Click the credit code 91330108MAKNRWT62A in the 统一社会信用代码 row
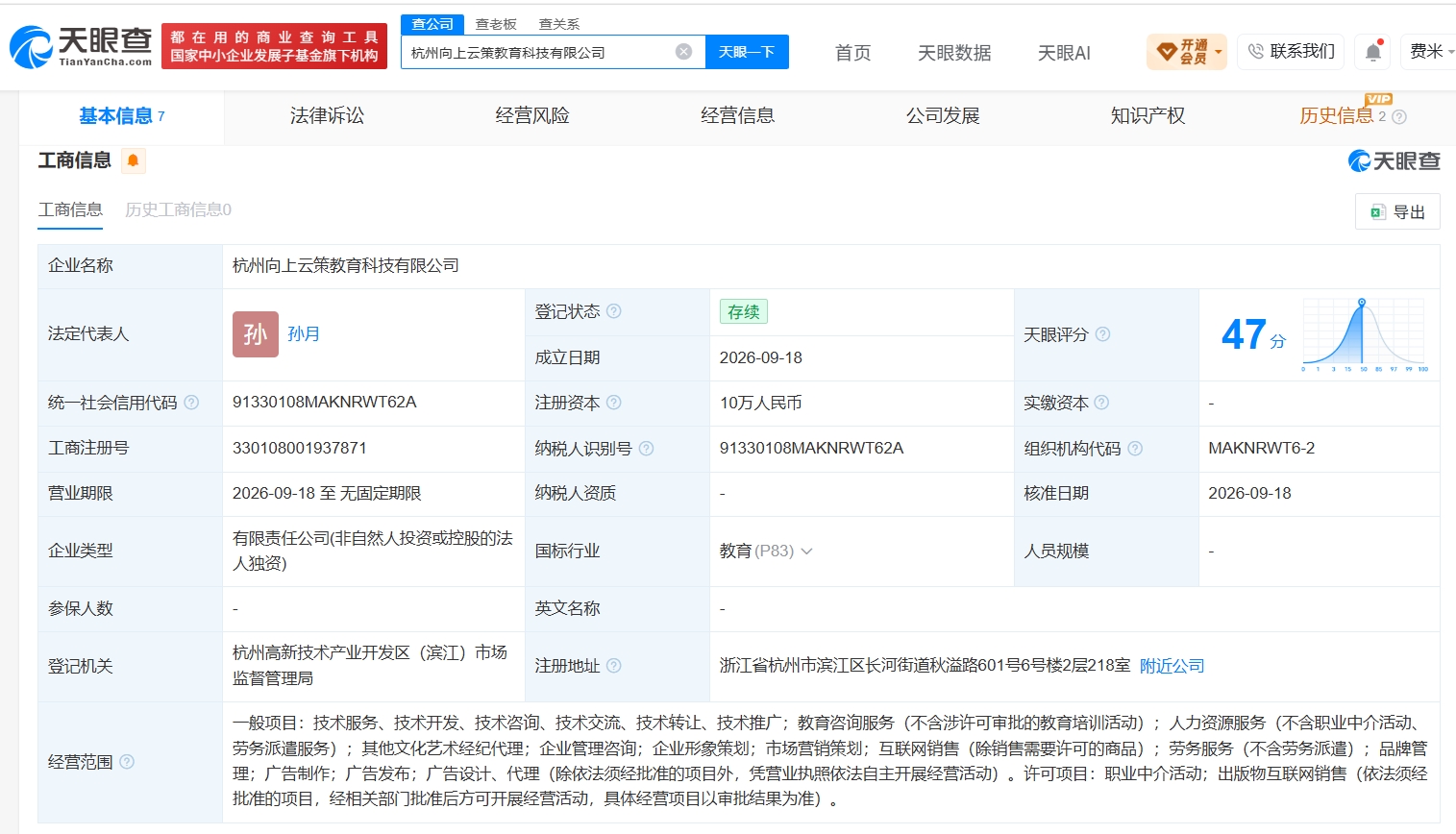This screenshot has width=1456, height=834. click(x=324, y=402)
